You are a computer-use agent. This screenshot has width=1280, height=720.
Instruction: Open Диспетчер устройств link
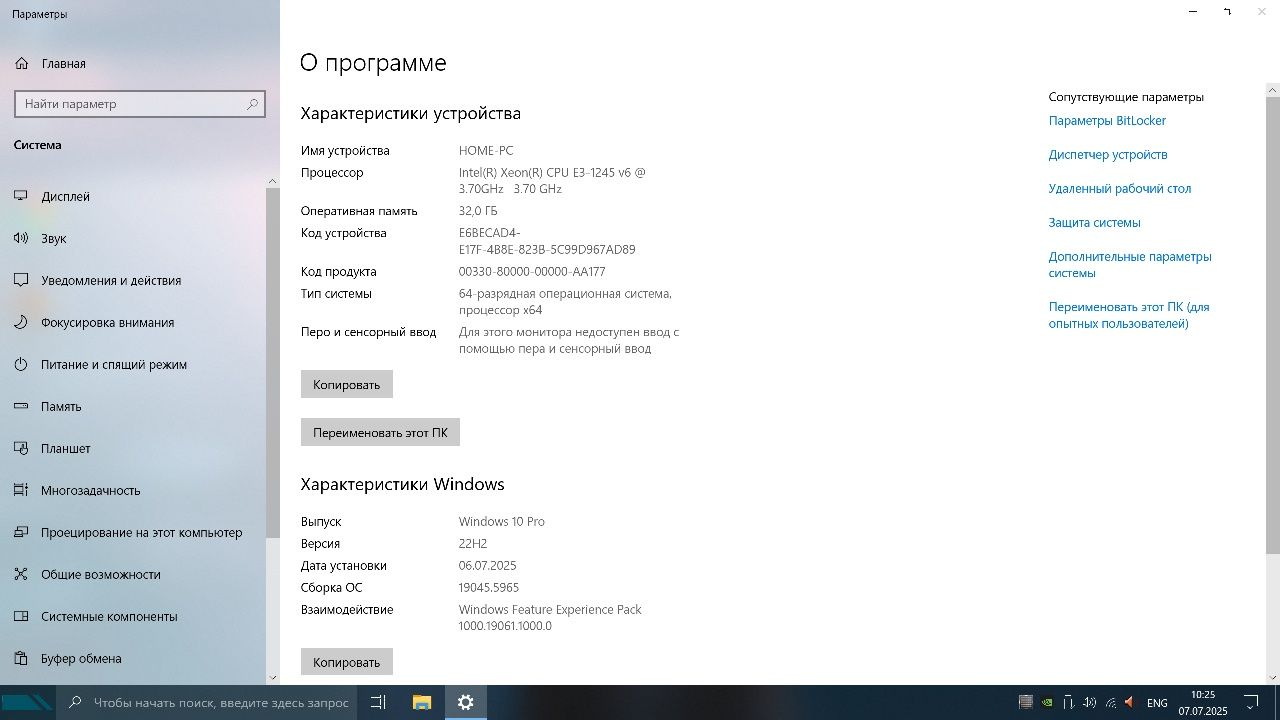(x=1108, y=155)
